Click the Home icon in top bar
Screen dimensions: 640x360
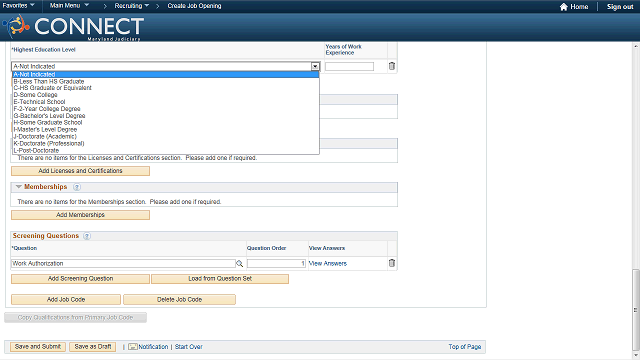coord(564,7)
